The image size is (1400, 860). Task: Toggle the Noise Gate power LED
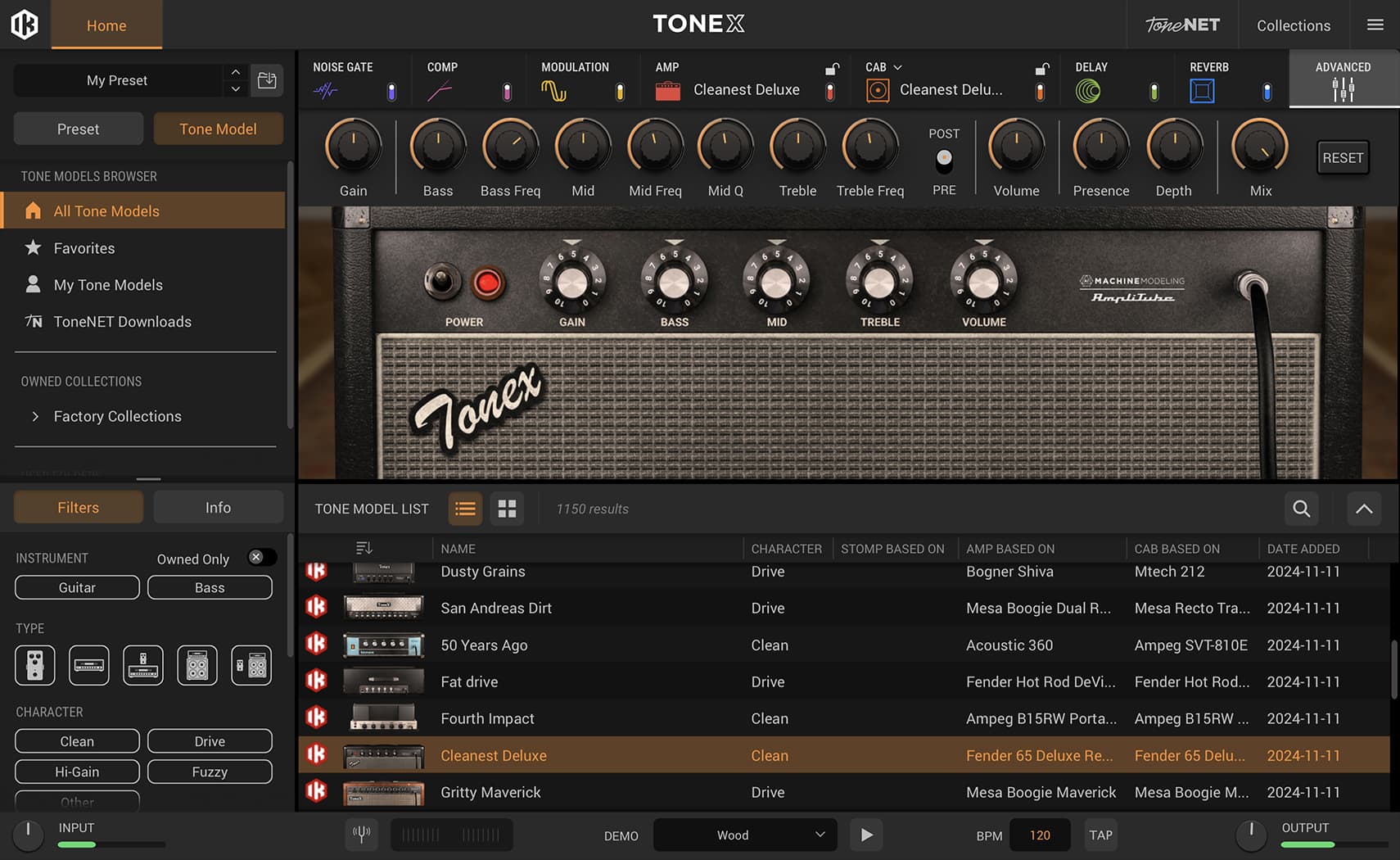[x=391, y=92]
